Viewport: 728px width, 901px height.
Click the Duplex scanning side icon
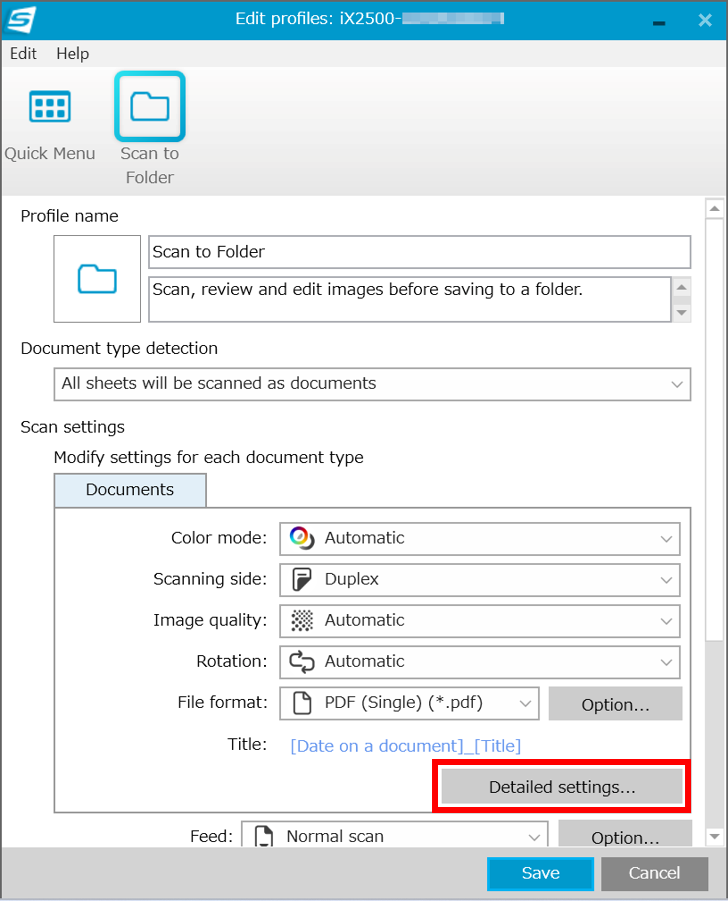pos(302,579)
